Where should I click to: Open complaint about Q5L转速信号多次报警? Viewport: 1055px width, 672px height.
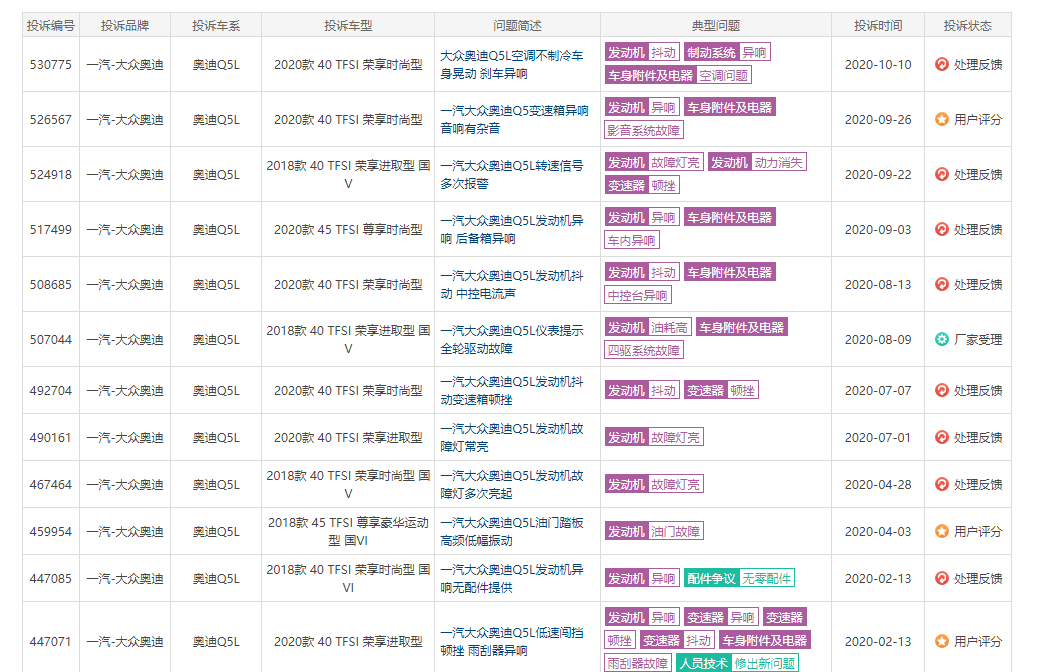click(x=512, y=175)
